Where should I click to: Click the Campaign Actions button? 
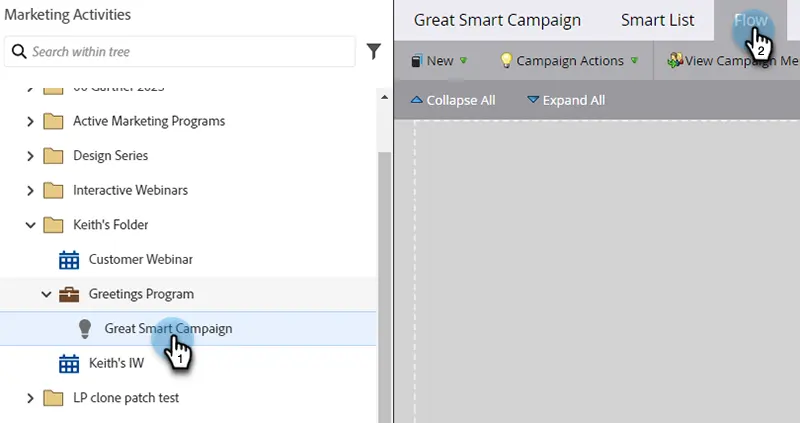pyautogui.click(x=569, y=60)
